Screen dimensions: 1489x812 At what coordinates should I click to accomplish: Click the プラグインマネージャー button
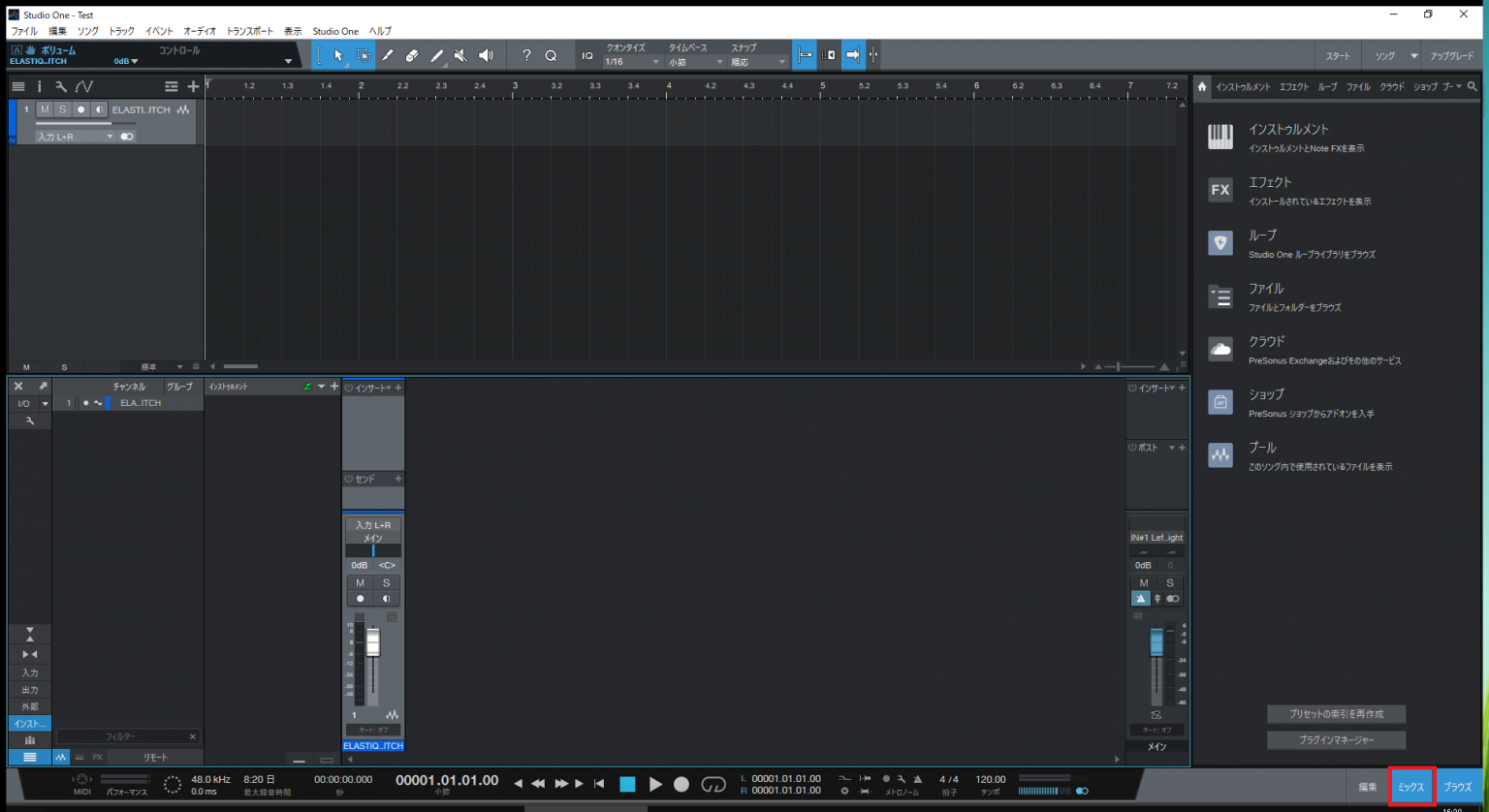point(1336,739)
